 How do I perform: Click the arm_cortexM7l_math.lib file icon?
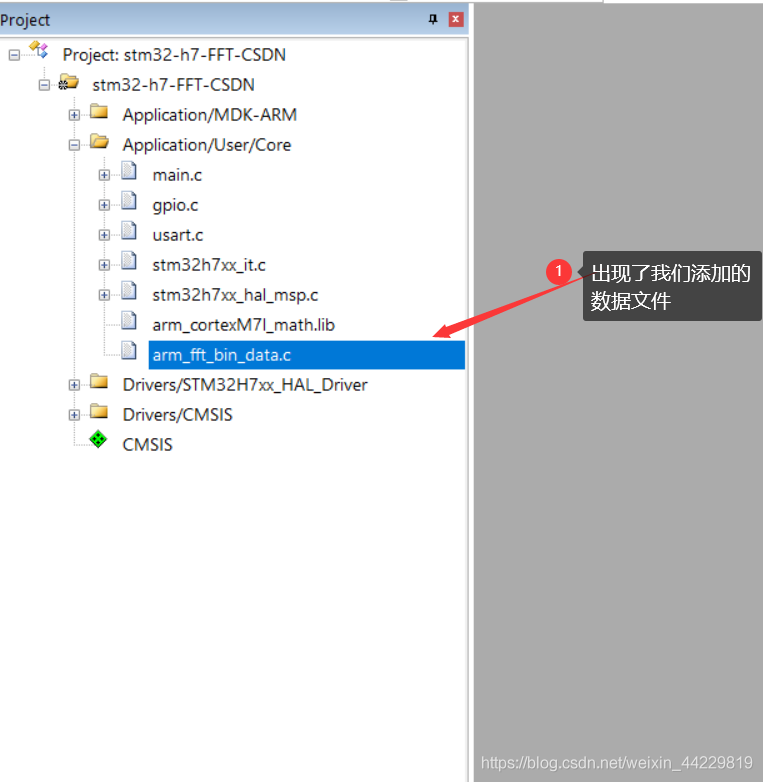coord(129,320)
